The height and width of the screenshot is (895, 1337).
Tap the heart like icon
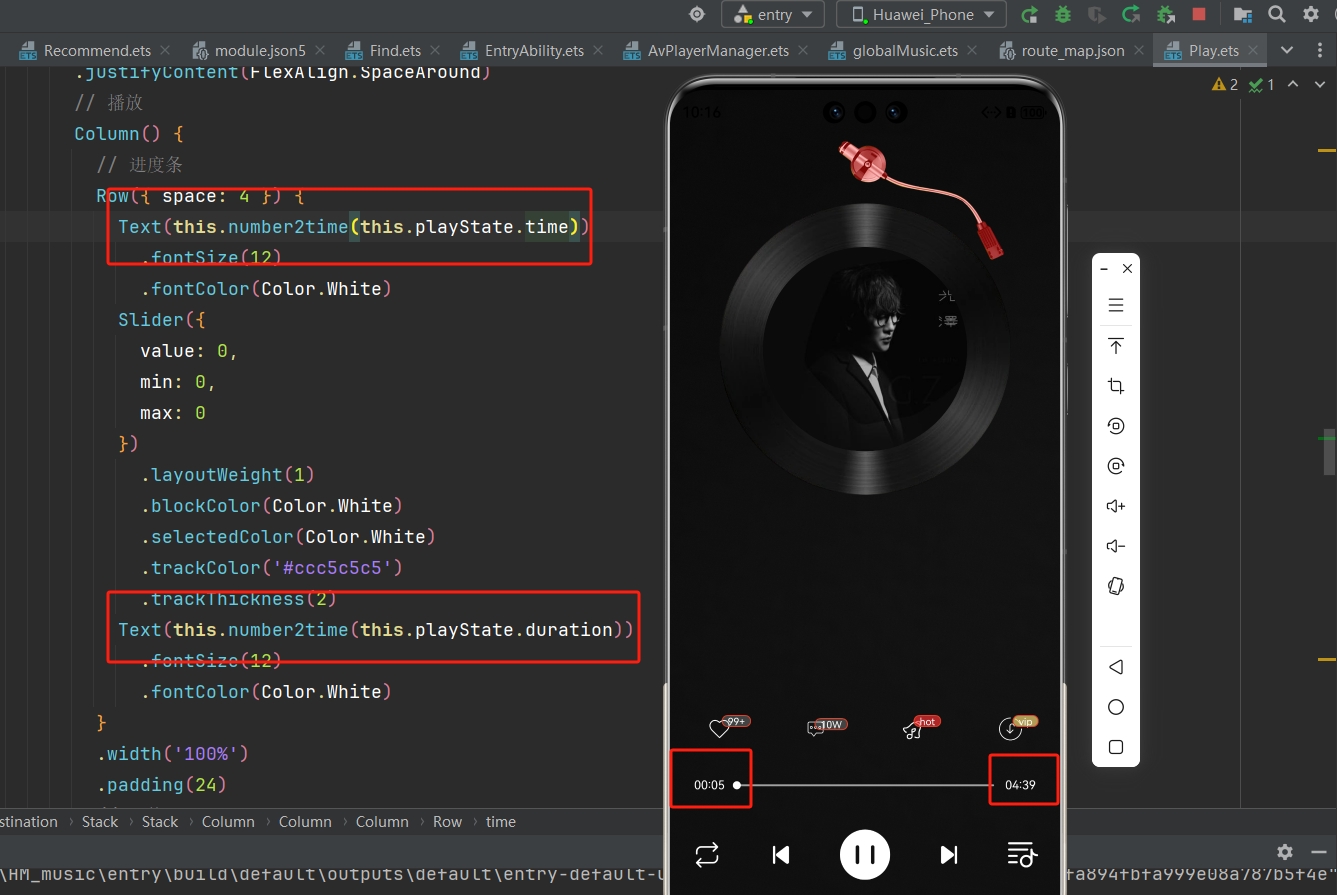click(x=719, y=729)
